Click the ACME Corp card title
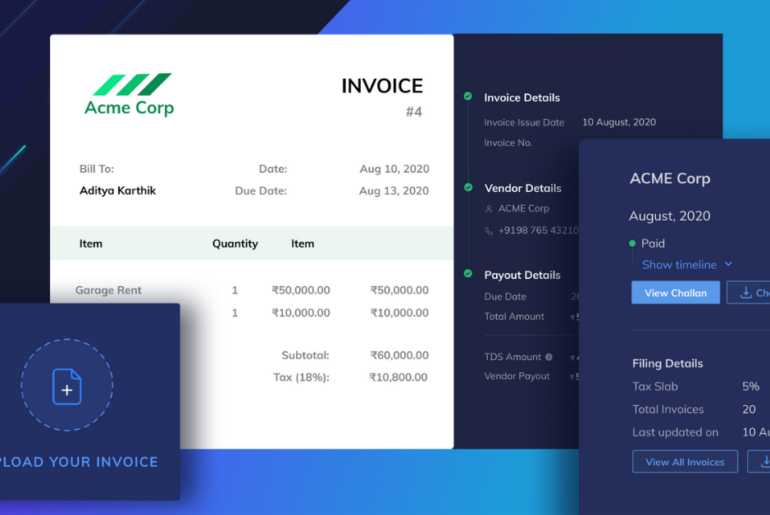This screenshot has height=515, width=770. coord(670,178)
